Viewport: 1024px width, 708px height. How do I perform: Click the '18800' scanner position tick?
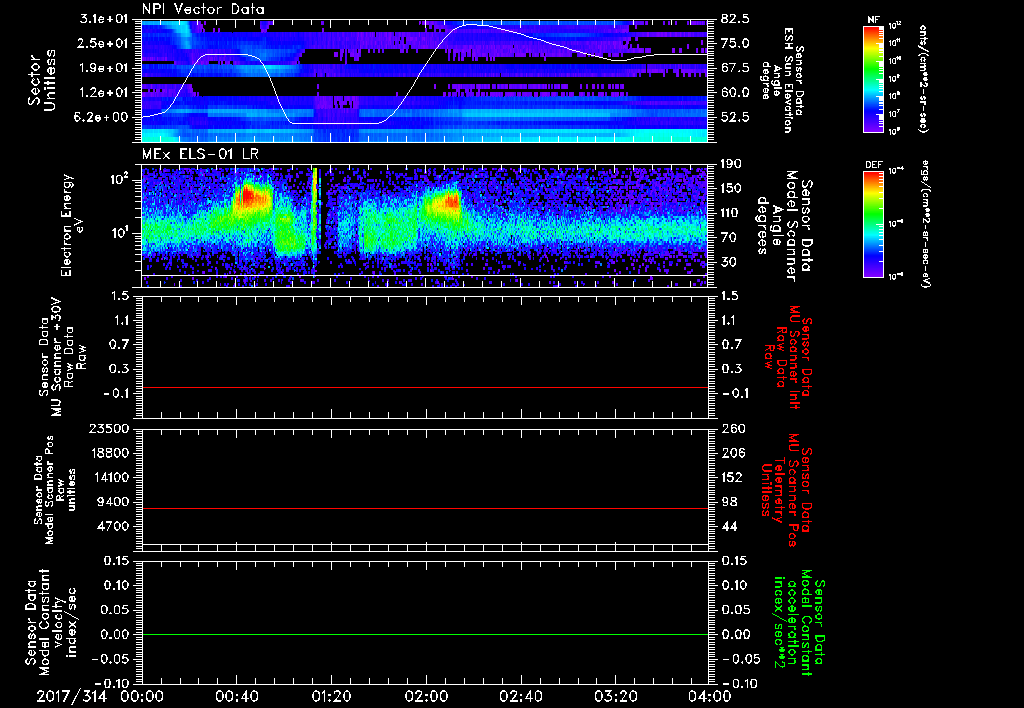pos(112,453)
